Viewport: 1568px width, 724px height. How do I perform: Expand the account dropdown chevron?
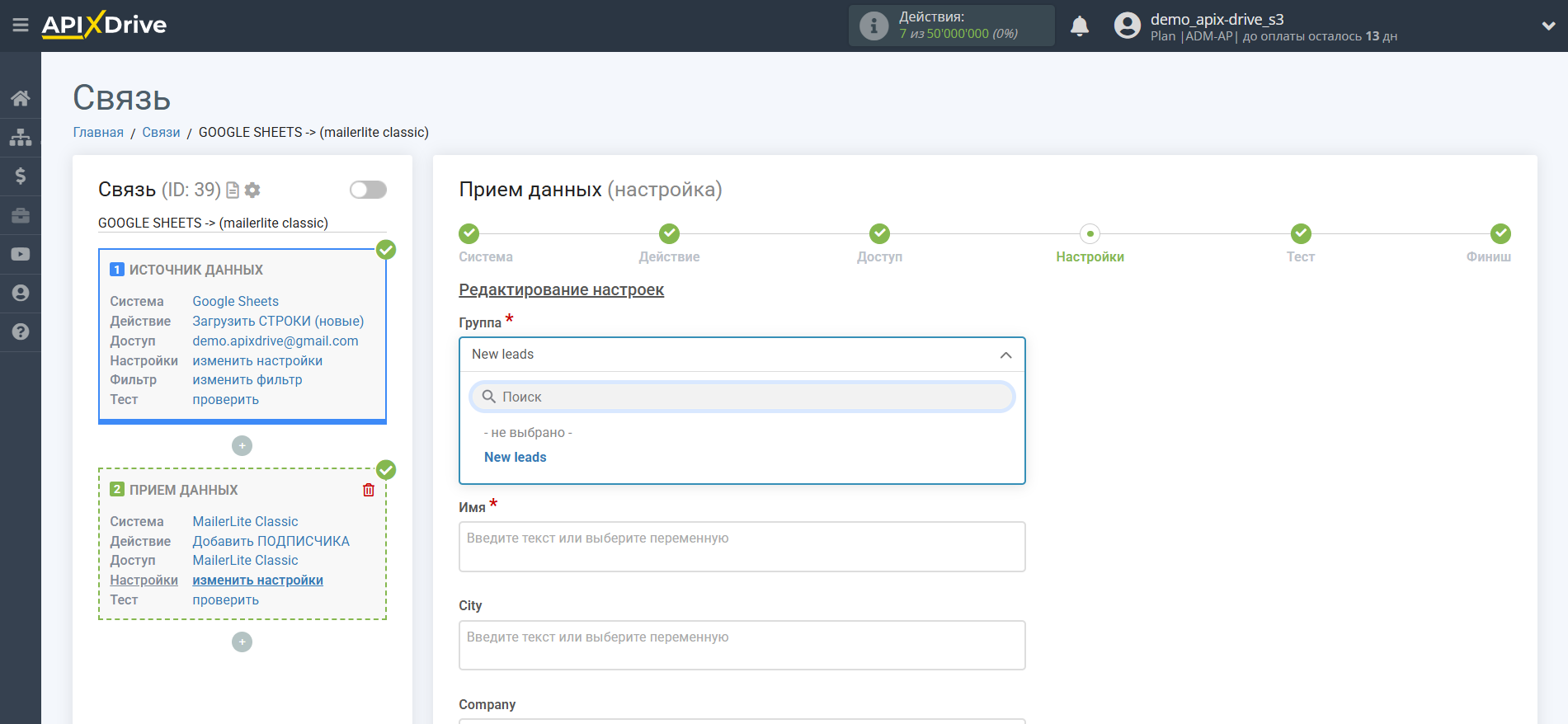coord(1548,26)
